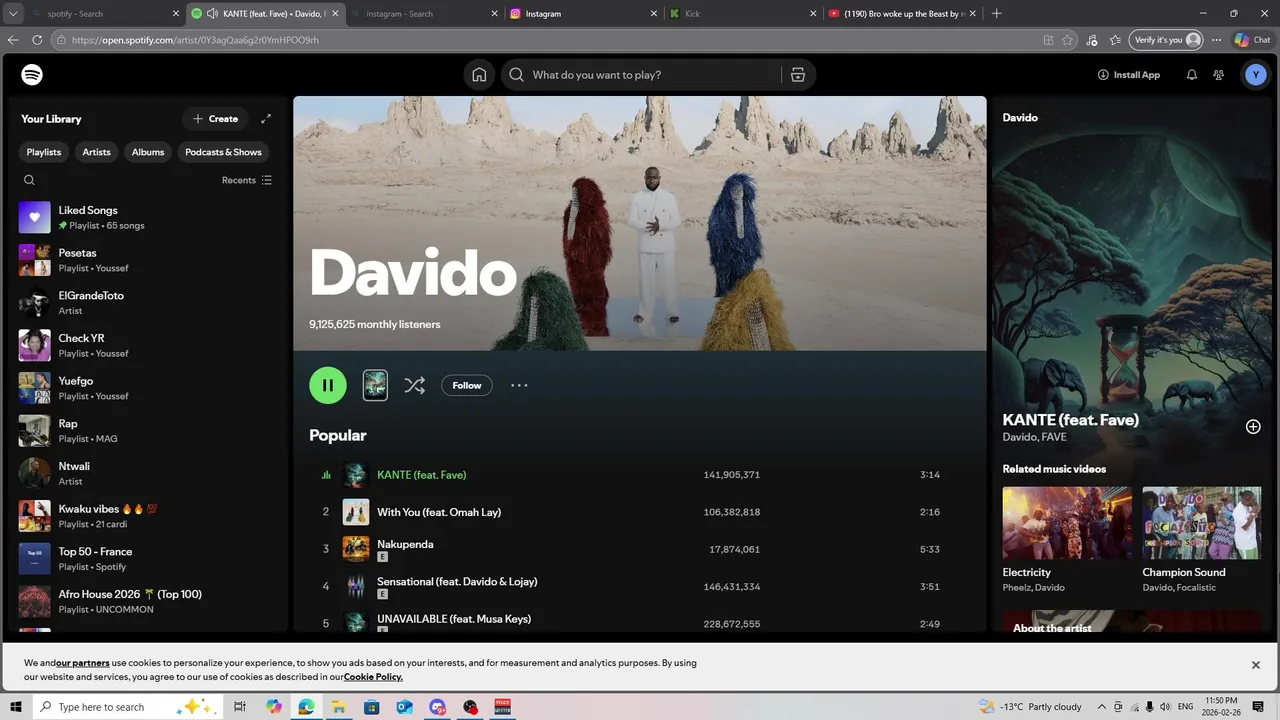
Task: Search in Your Library magnifier icon
Action: (29, 180)
